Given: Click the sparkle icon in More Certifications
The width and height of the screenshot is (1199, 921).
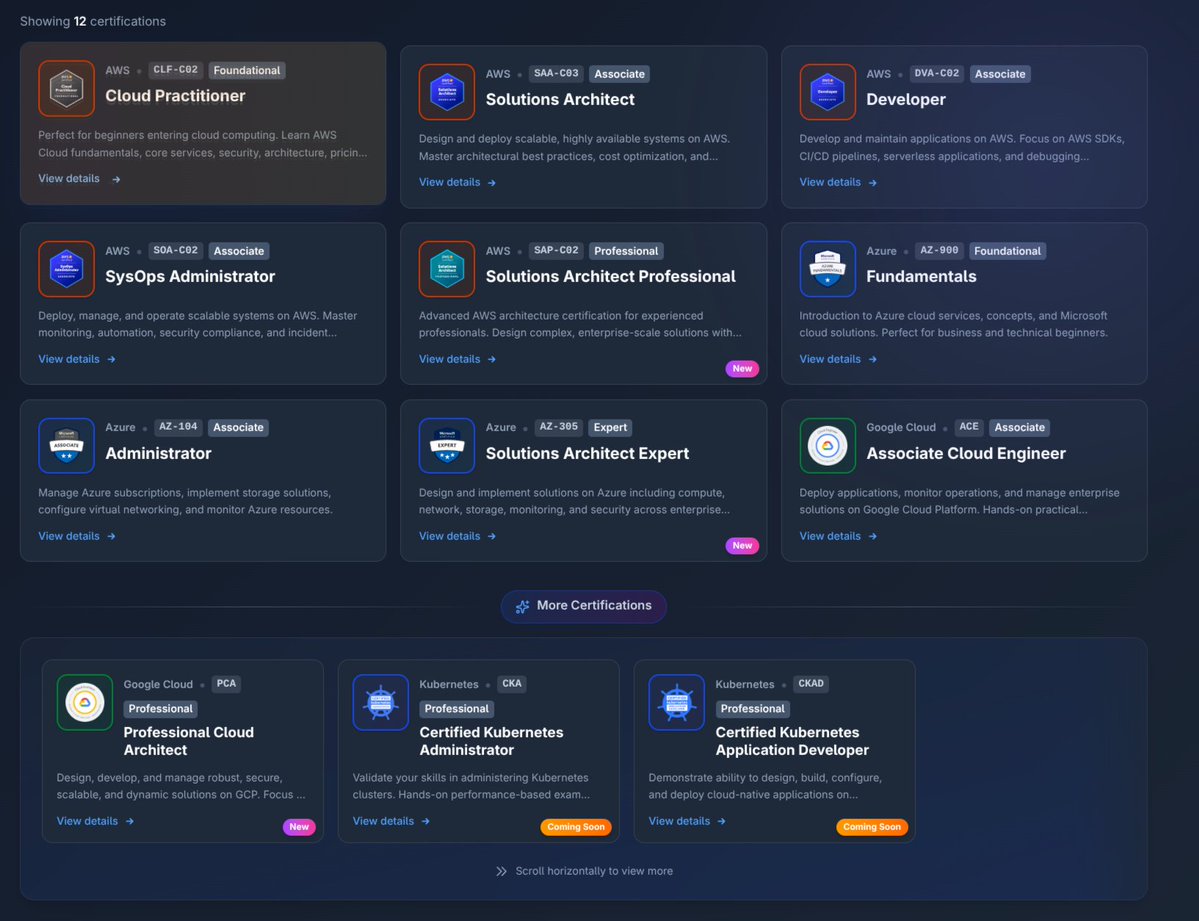Looking at the screenshot, I should [522, 607].
